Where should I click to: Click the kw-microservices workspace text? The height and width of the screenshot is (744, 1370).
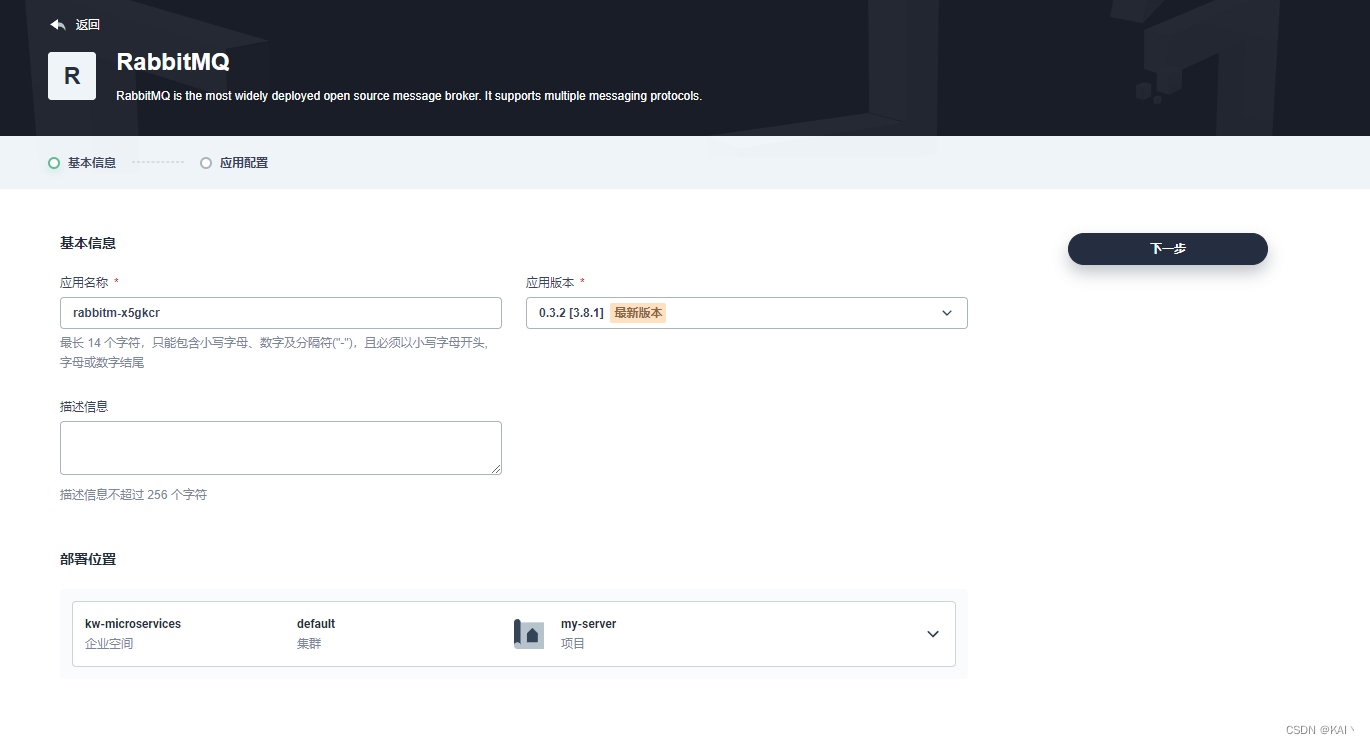[133, 624]
